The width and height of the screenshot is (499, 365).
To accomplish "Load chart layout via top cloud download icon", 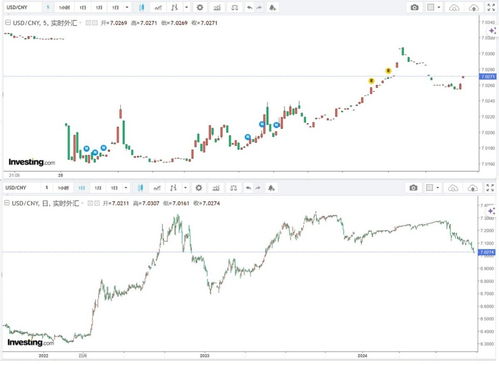I will click(x=454, y=8).
